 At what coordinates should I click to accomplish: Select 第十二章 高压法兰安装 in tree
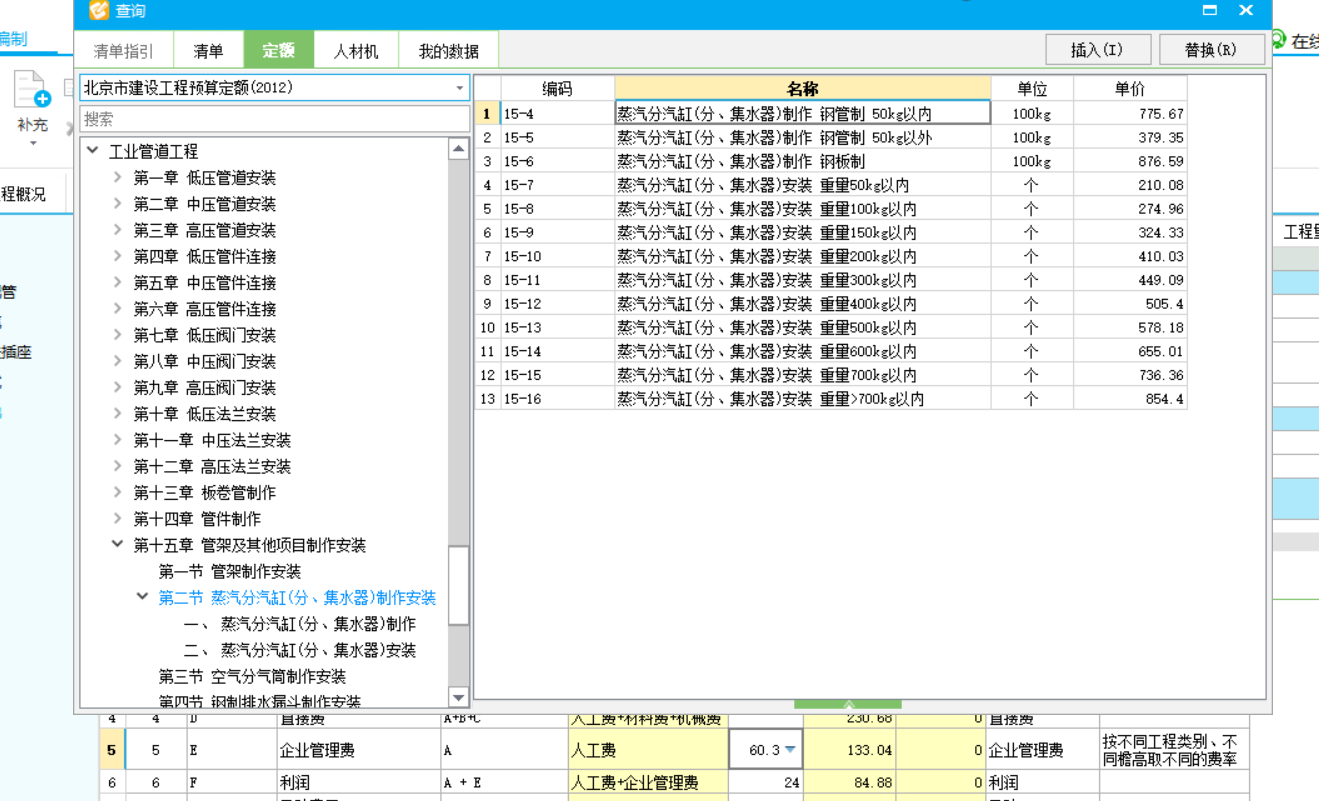213,466
